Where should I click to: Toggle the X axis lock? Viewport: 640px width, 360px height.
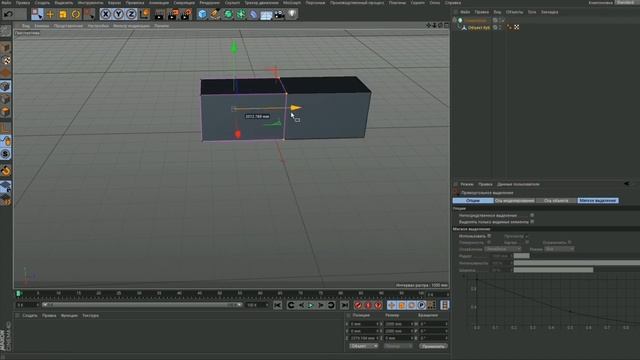[x=105, y=14]
